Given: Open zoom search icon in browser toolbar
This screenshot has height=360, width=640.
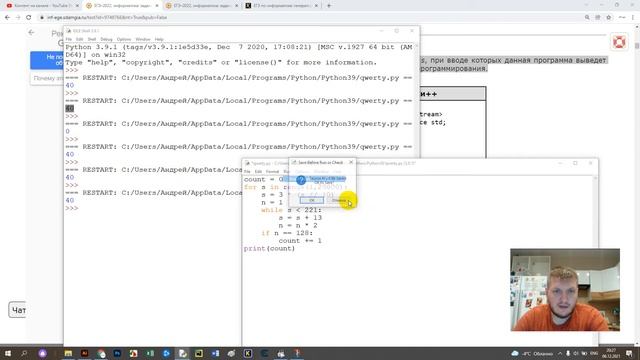Looking at the screenshot, I should tap(587, 18).
